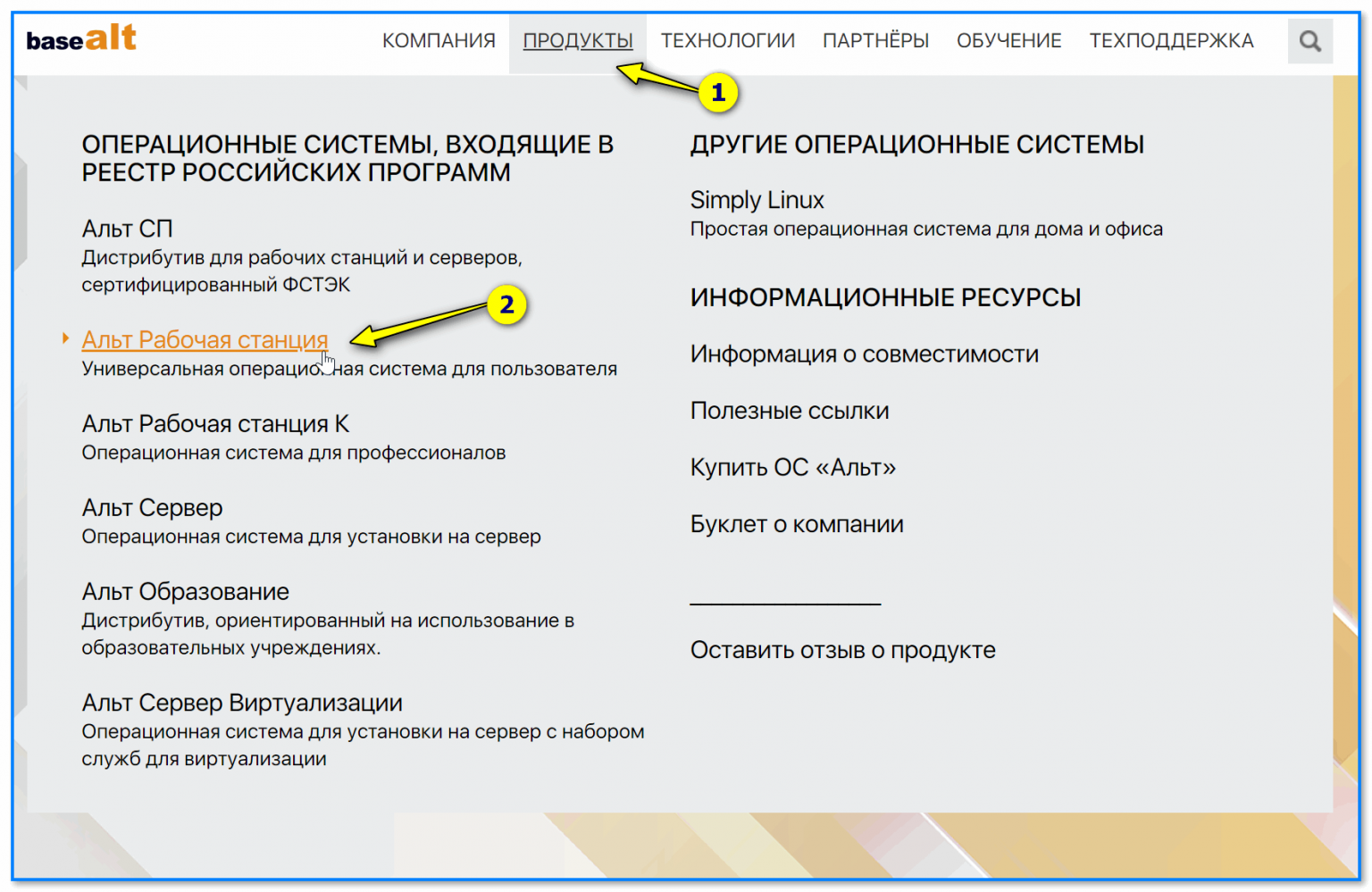This screenshot has width=1372, height=892.
Task: Open the Альт Сервер Виртуализации link
Action: coord(242,703)
